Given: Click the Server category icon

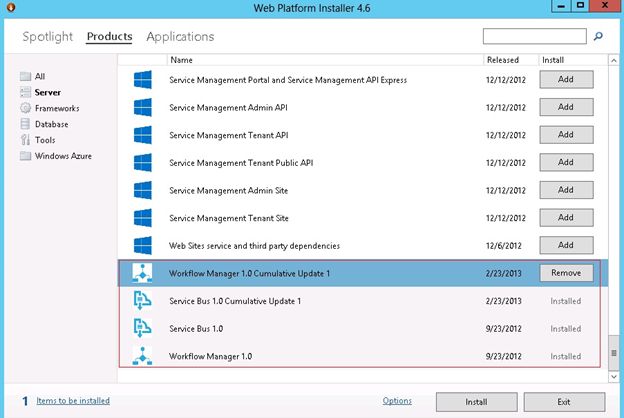Looking at the screenshot, I should [25, 92].
